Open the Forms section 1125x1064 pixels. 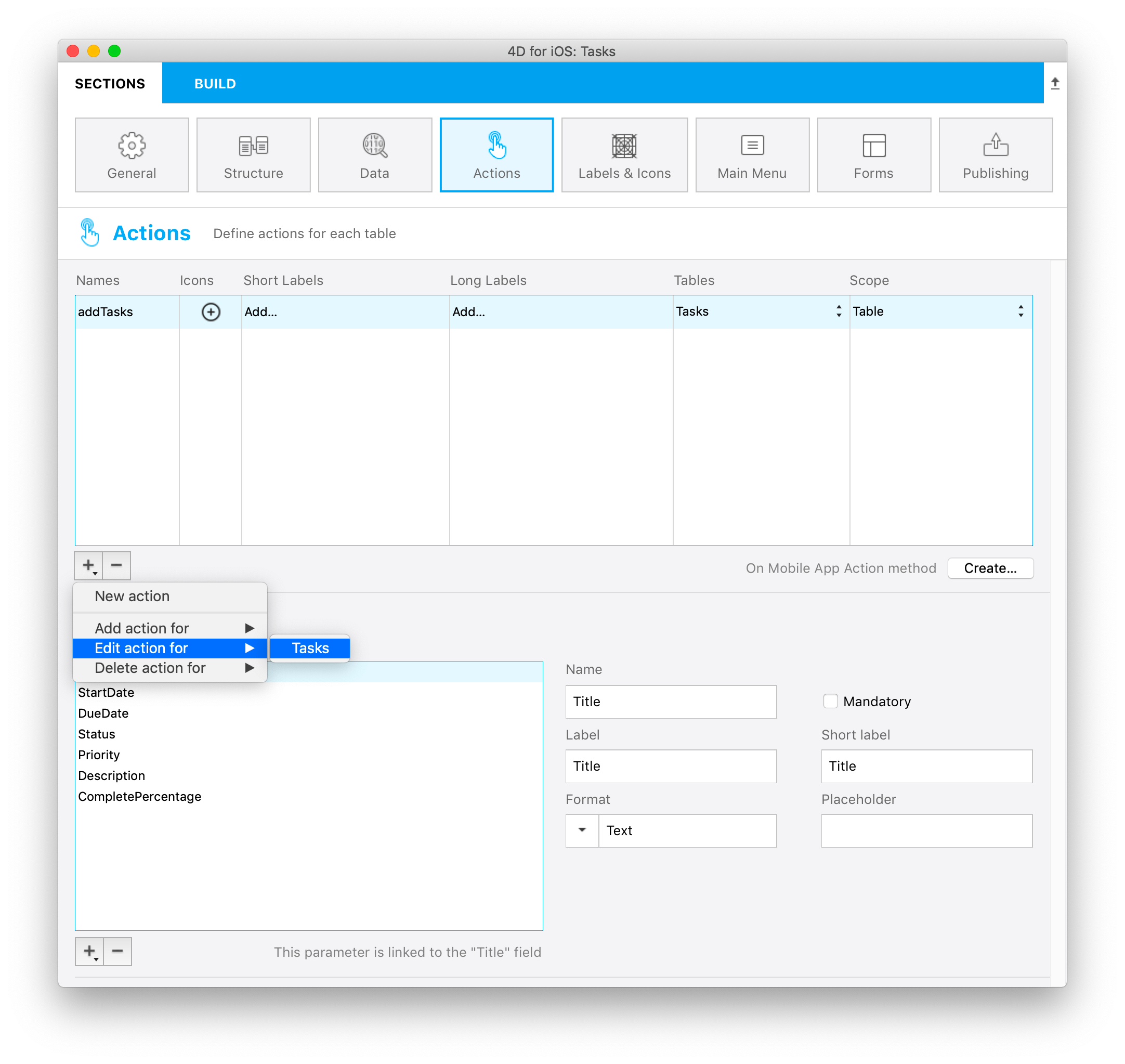tap(874, 155)
